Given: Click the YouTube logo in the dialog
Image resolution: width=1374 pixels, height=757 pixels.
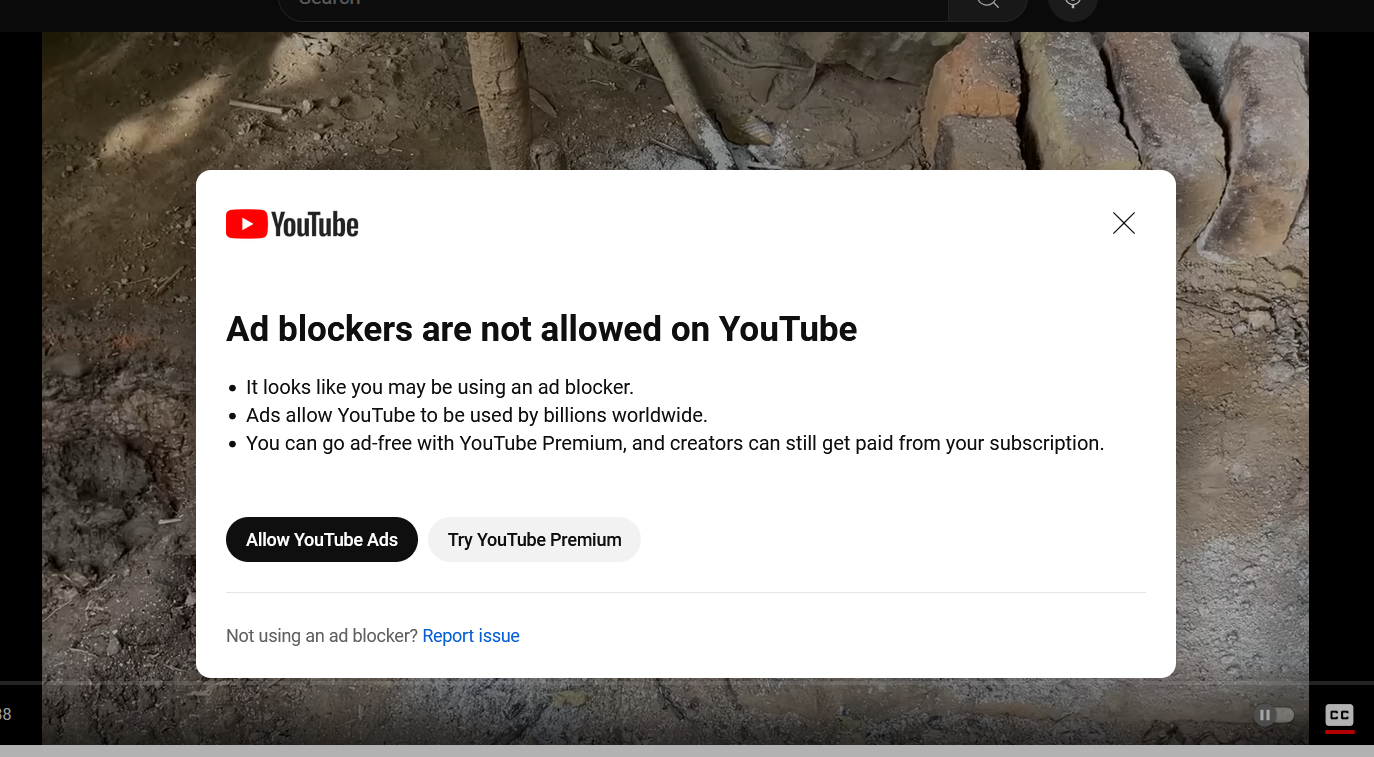Looking at the screenshot, I should (x=292, y=224).
